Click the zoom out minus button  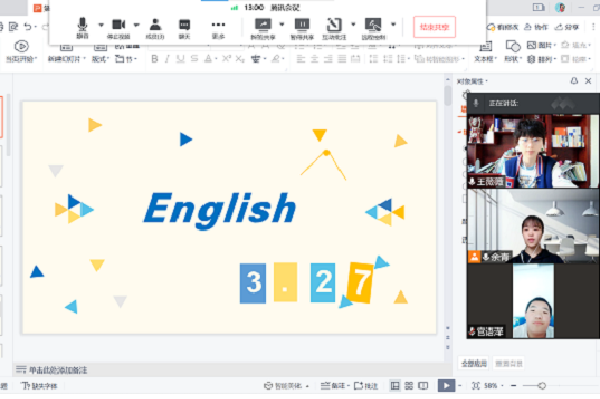click(514, 386)
